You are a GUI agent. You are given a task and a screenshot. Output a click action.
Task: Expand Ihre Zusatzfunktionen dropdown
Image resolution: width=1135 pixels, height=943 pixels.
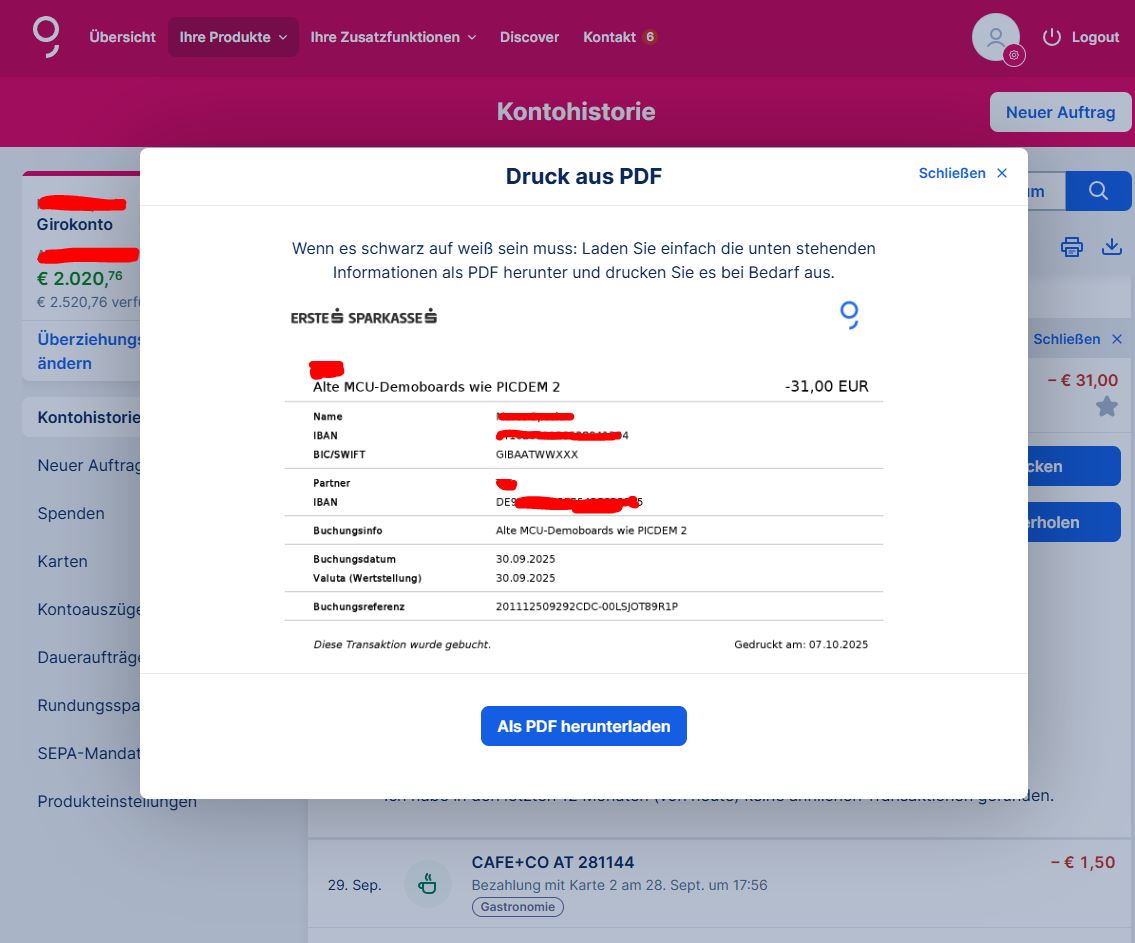point(393,37)
